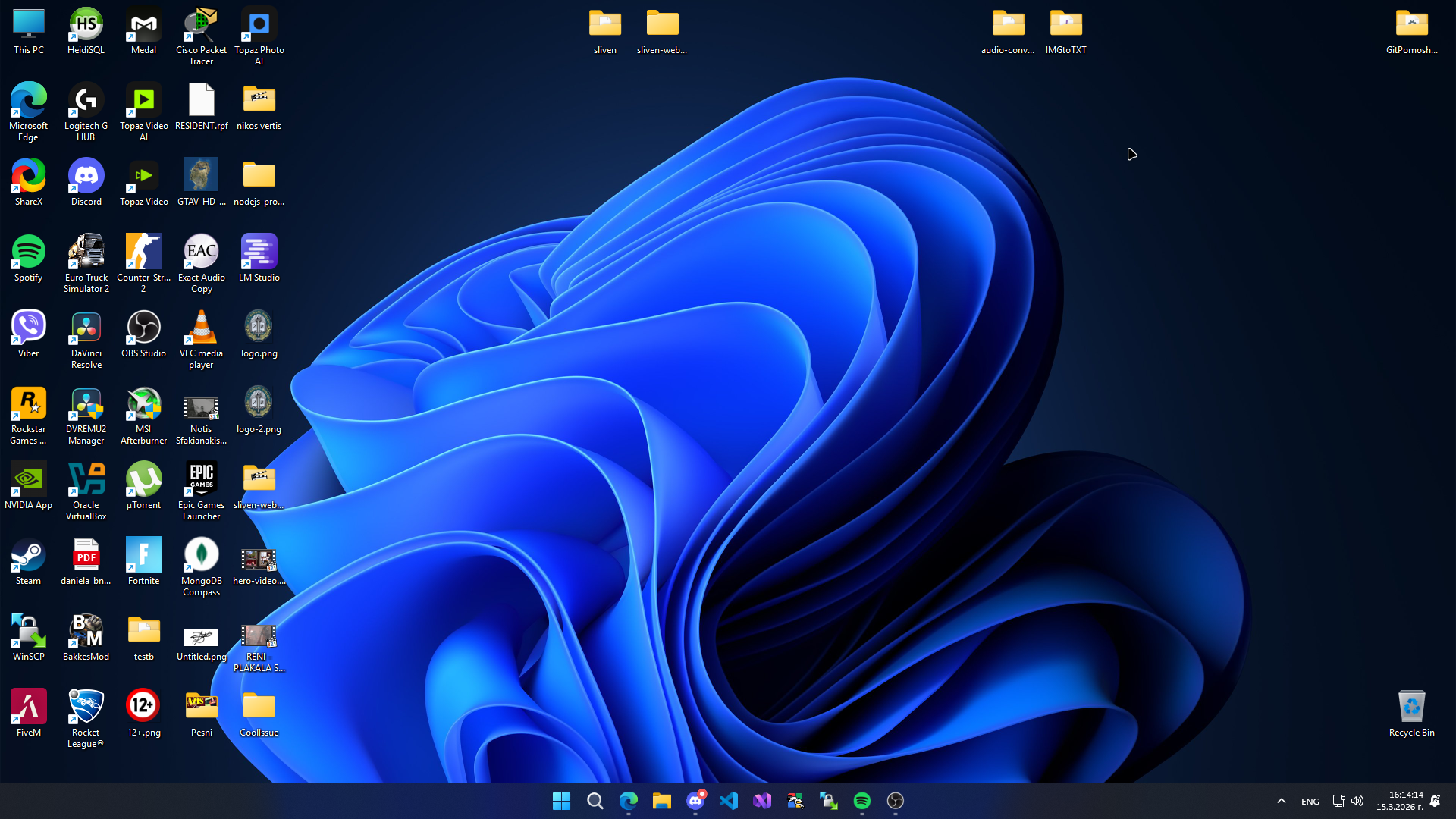Select the Fortnite shortcut
The width and height of the screenshot is (1456, 819).
click(x=144, y=563)
